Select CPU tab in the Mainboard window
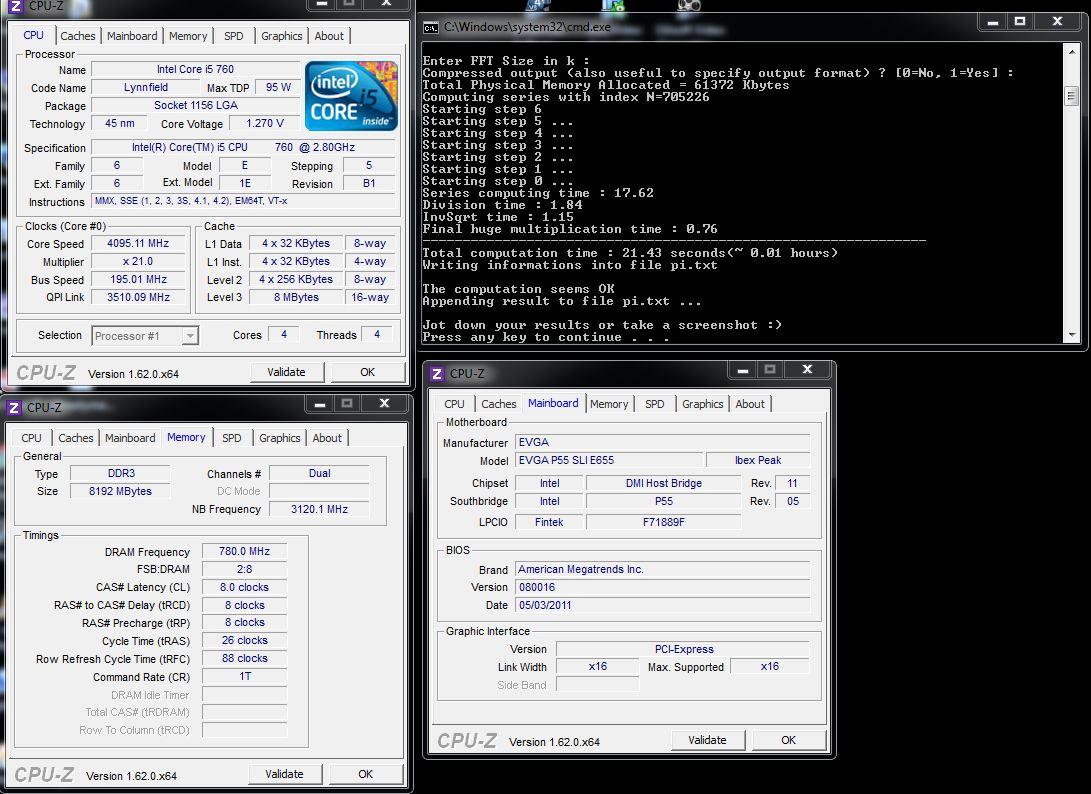 pos(454,404)
